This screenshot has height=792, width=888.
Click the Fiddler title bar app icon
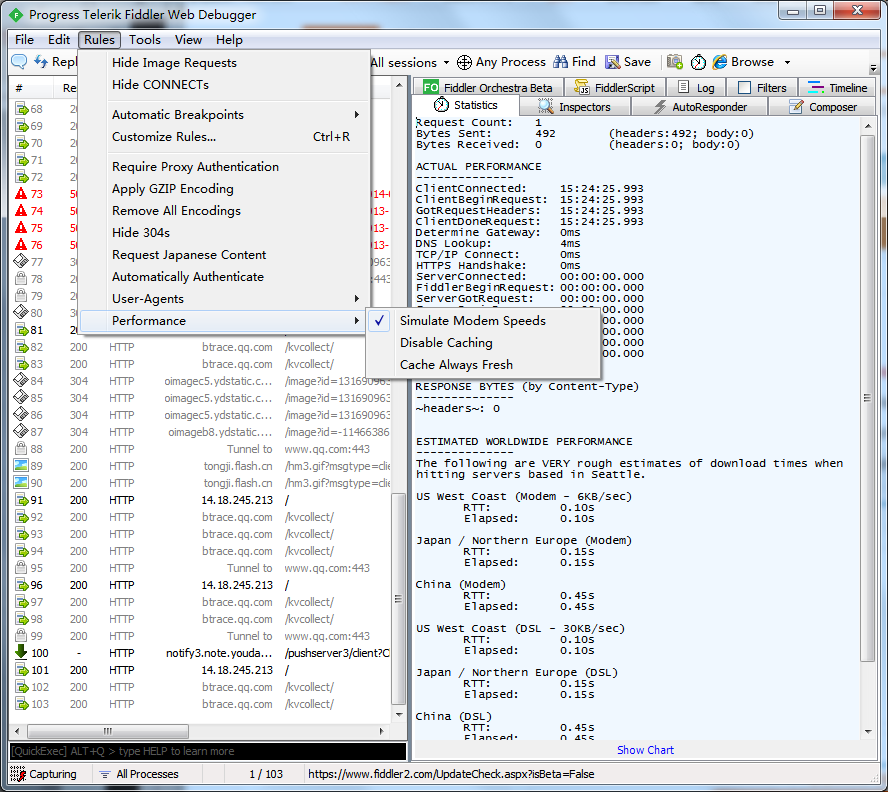pyautogui.click(x=16, y=15)
